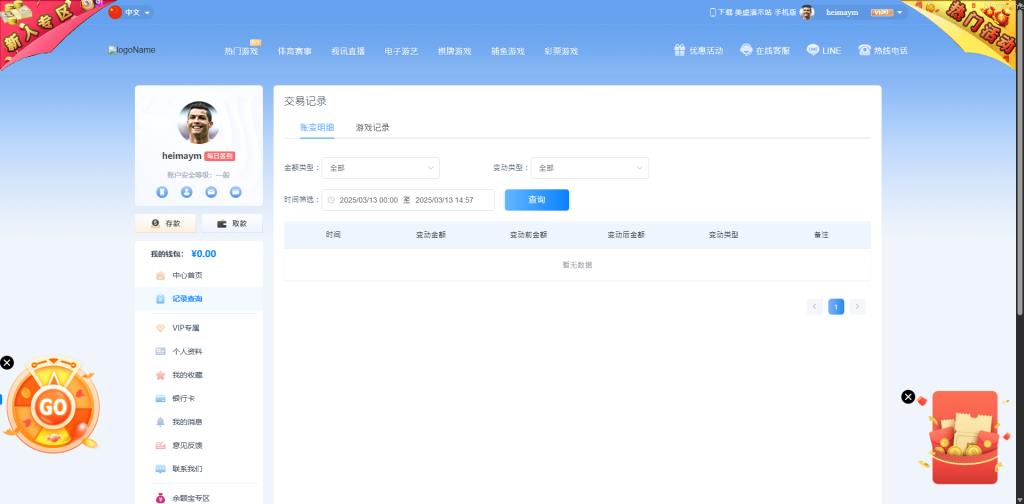Open 在线客服 online support icon
Viewport: 1024px width, 504px height.
pos(746,50)
